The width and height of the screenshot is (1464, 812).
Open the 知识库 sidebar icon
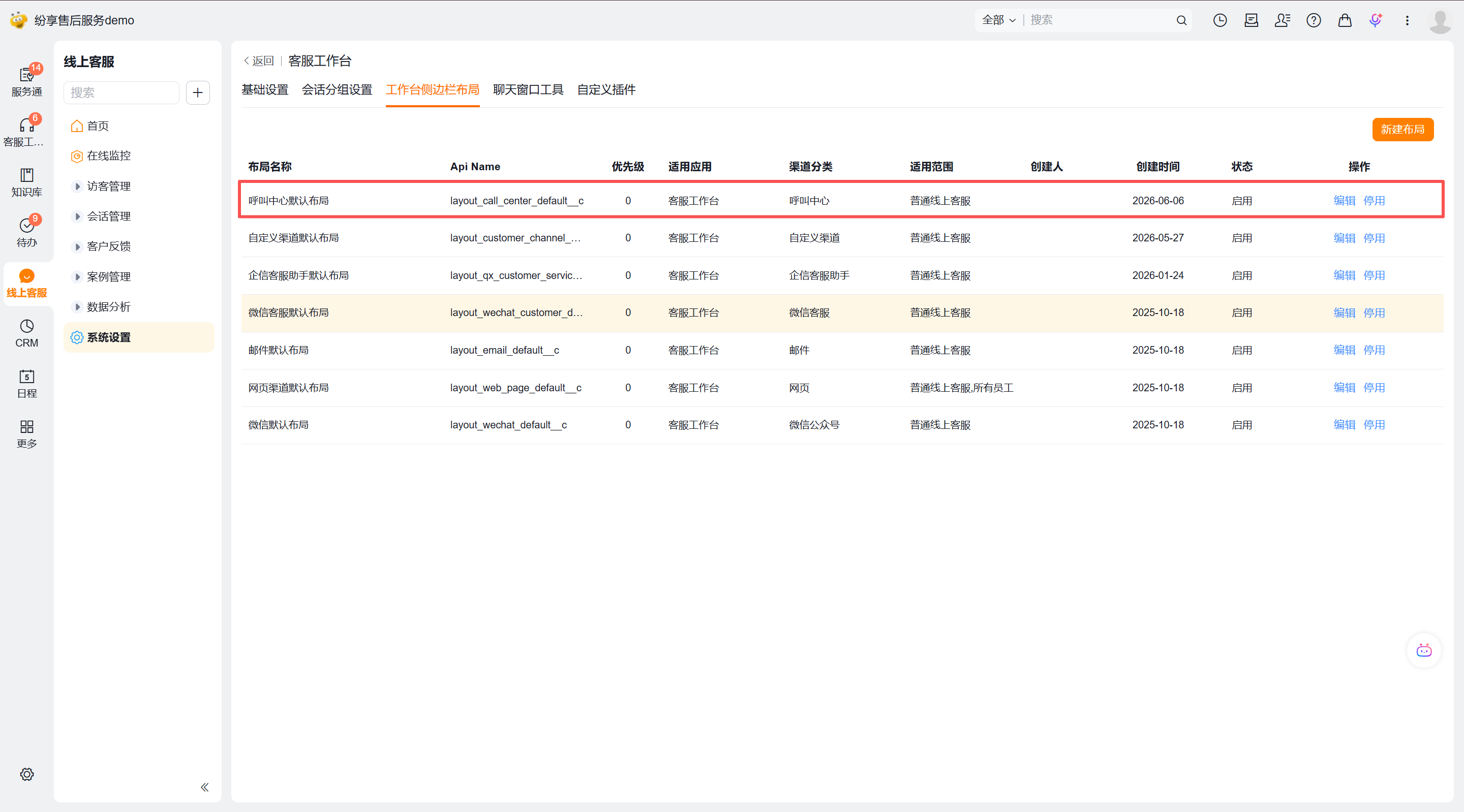pyautogui.click(x=27, y=182)
